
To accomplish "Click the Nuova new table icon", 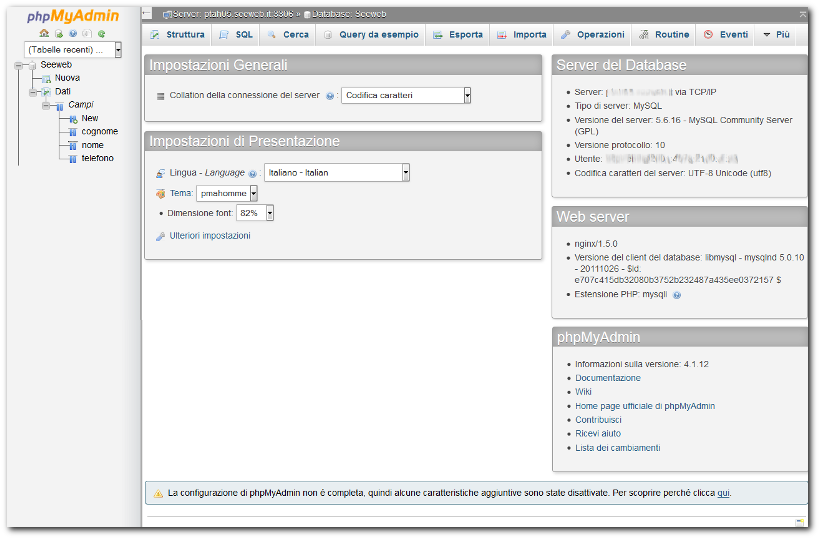I will point(47,79).
